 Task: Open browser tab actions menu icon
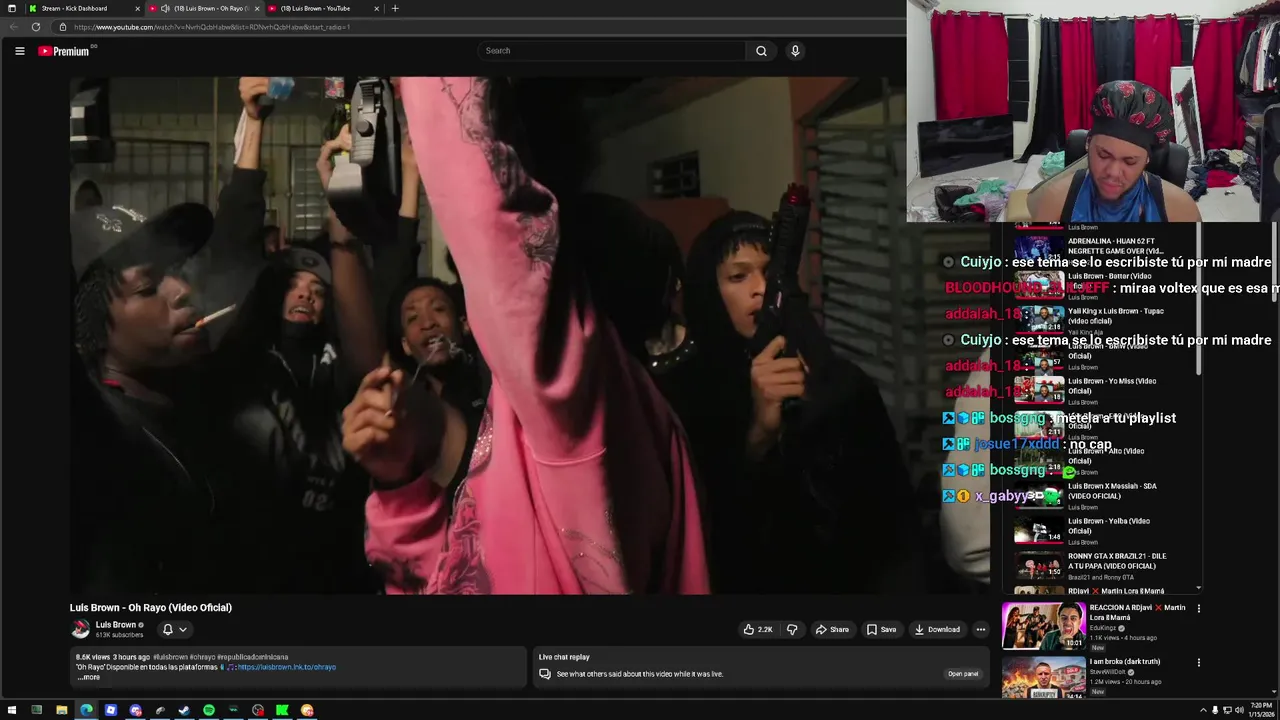tap(12, 8)
